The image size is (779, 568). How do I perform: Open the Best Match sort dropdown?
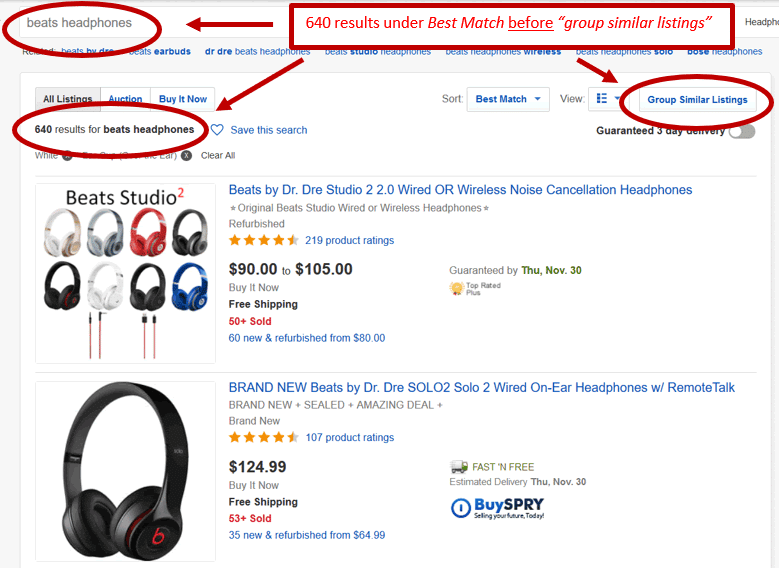[x=508, y=99]
